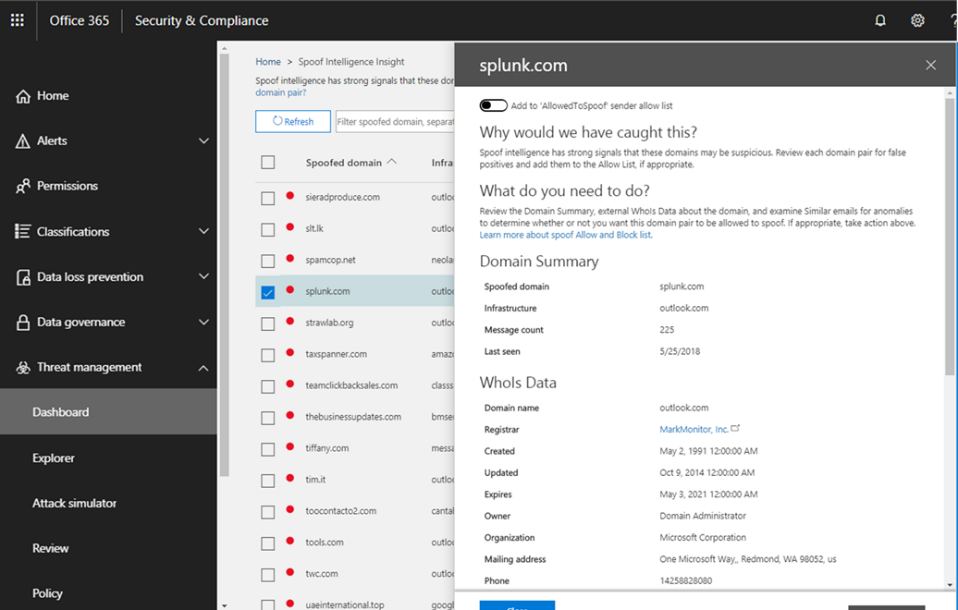
Task: Check the teamclickbacksales.com row checkbox
Action: coord(268,386)
